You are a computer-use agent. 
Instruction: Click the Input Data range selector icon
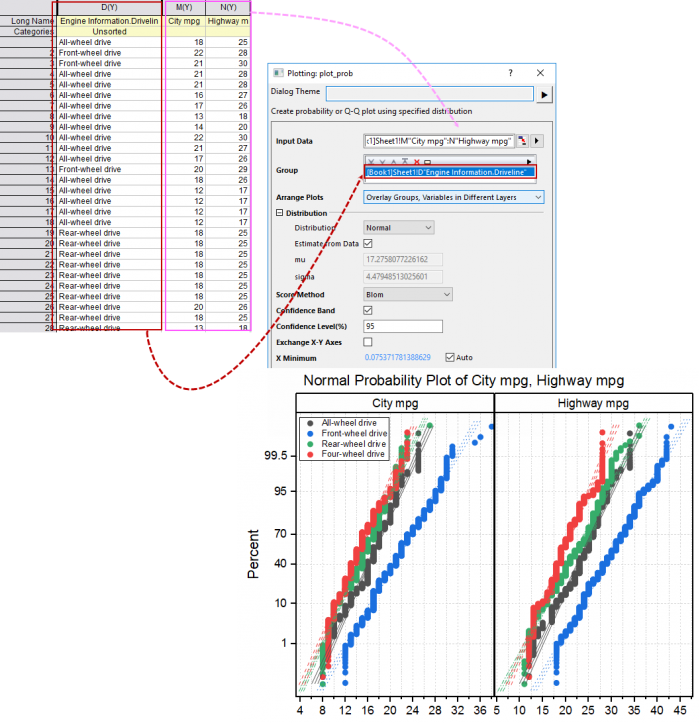(522, 141)
